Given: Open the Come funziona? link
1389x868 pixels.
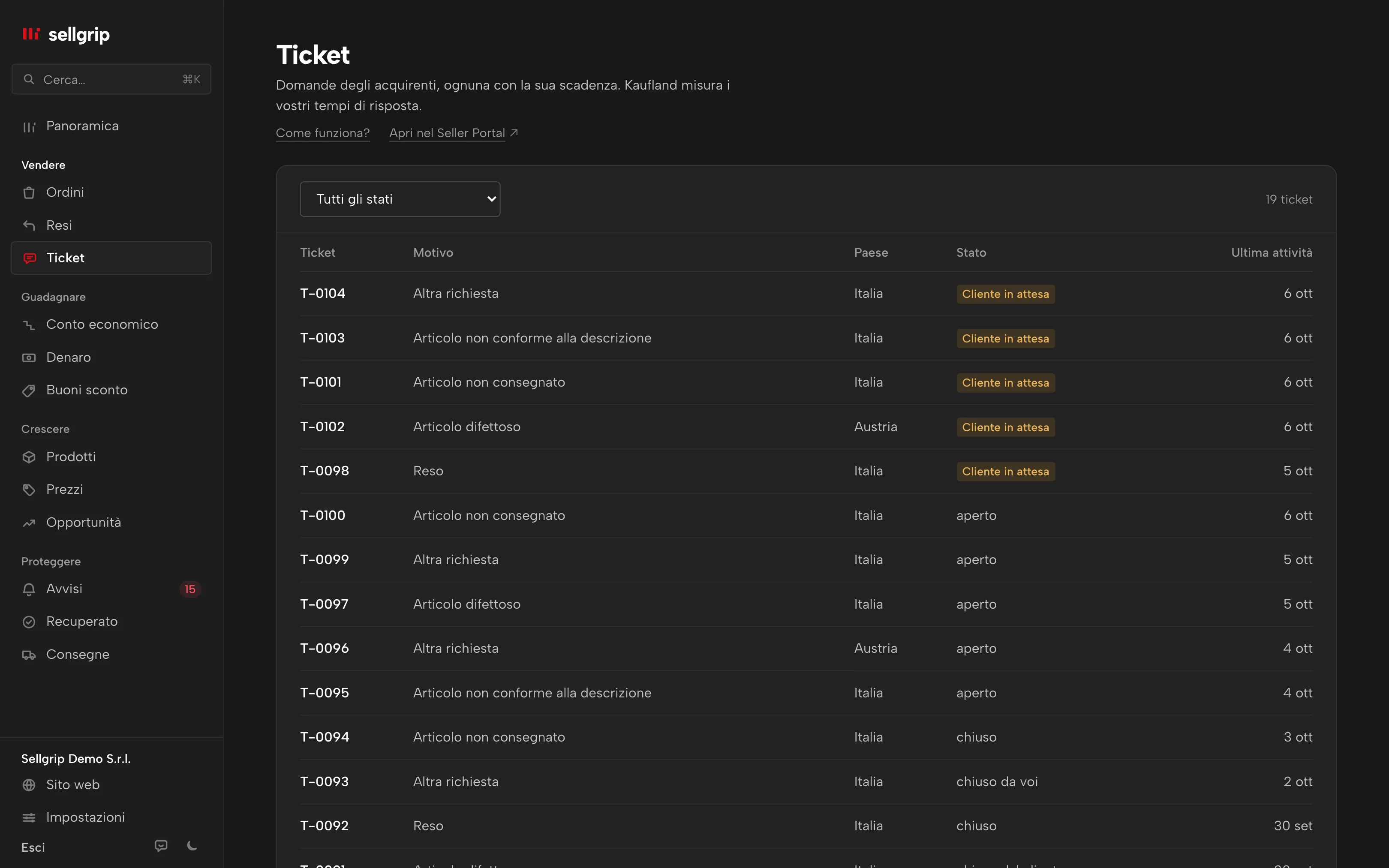Looking at the screenshot, I should (322, 132).
